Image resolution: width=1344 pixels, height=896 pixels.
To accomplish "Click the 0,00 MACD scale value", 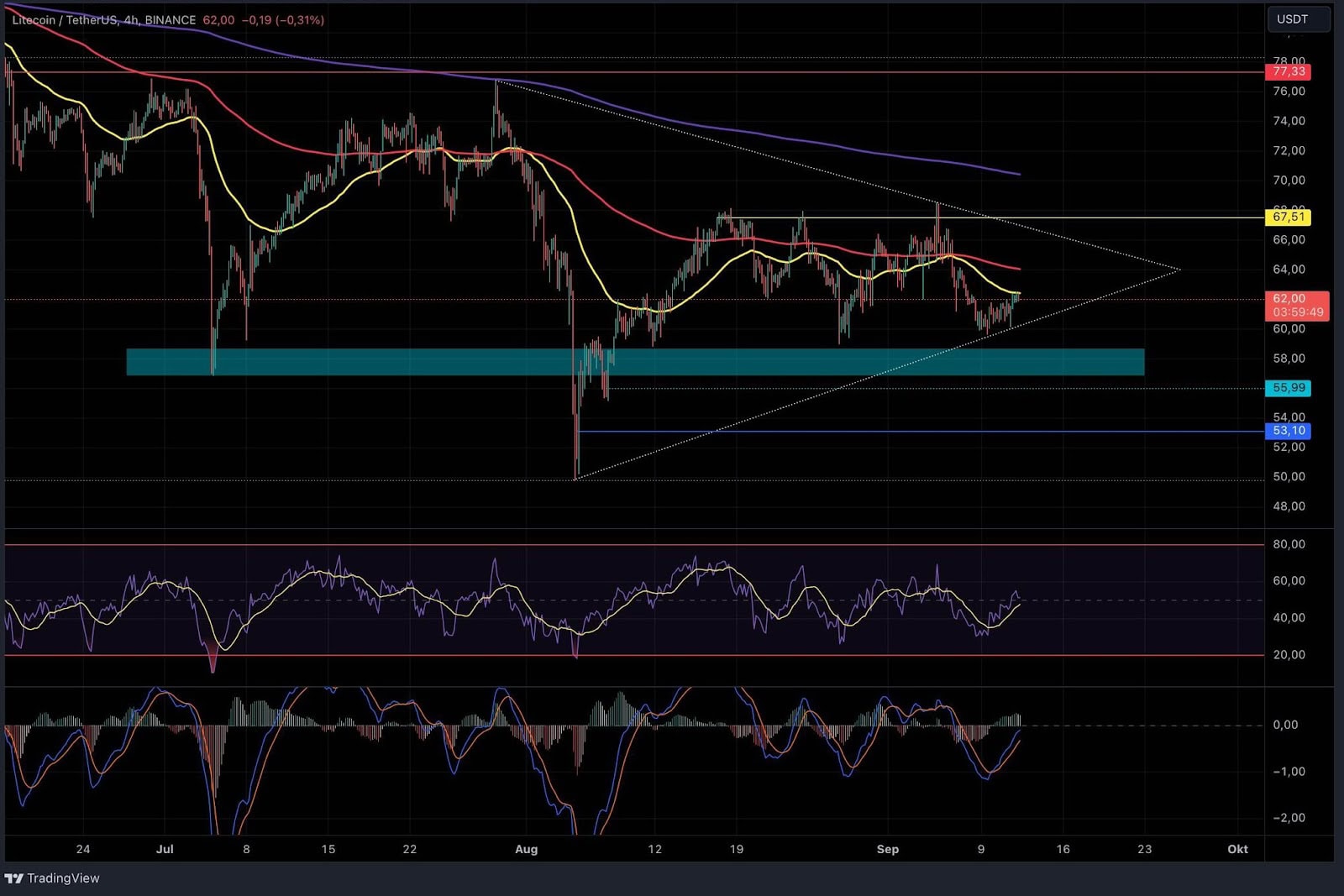I will point(1285,725).
